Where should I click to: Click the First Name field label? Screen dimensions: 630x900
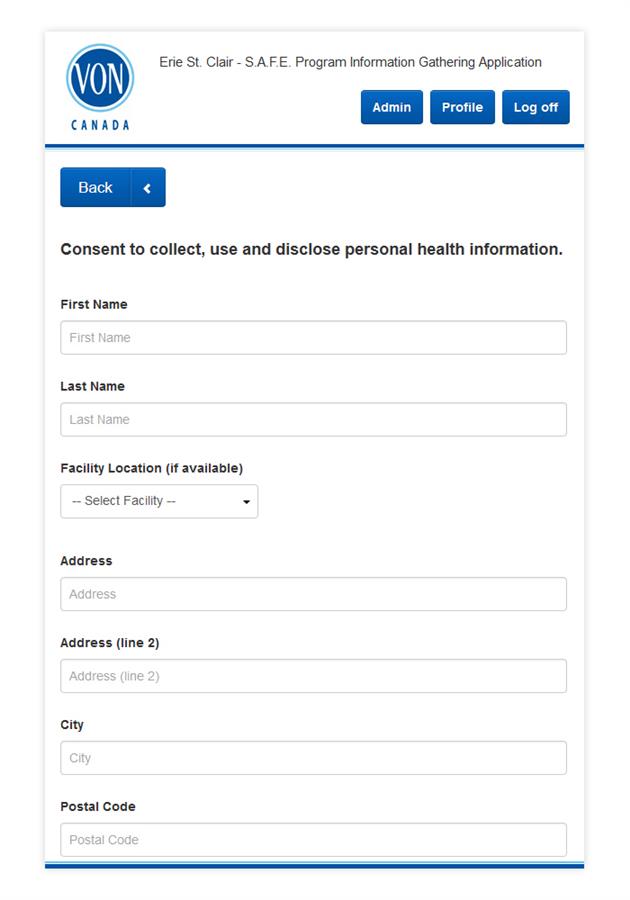pos(94,304)
